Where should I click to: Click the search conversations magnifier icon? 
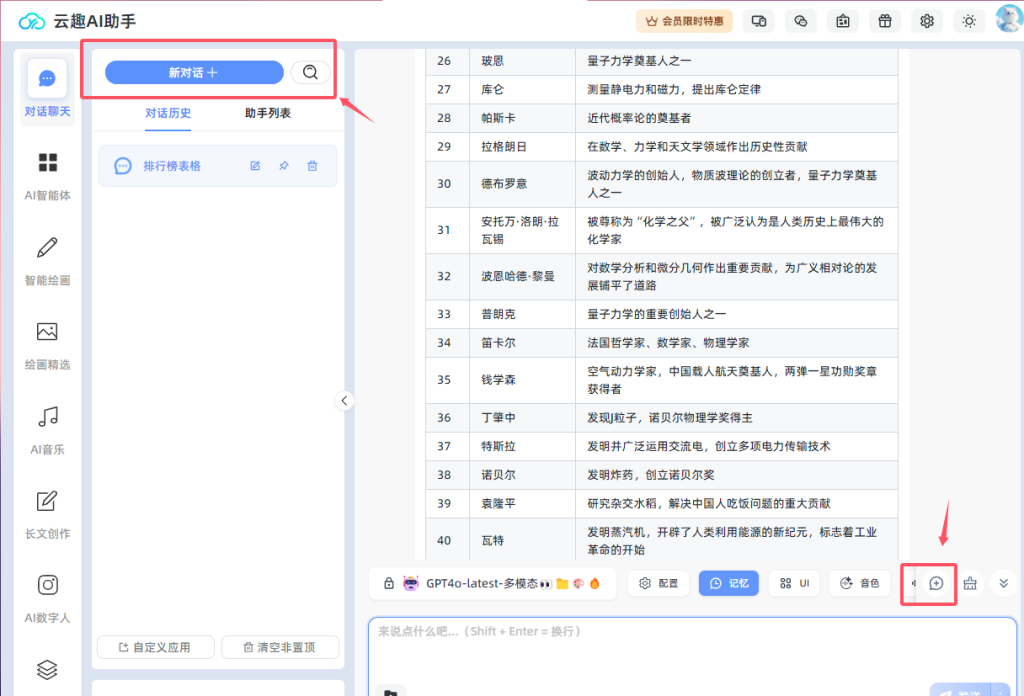(x=310, y=72)
